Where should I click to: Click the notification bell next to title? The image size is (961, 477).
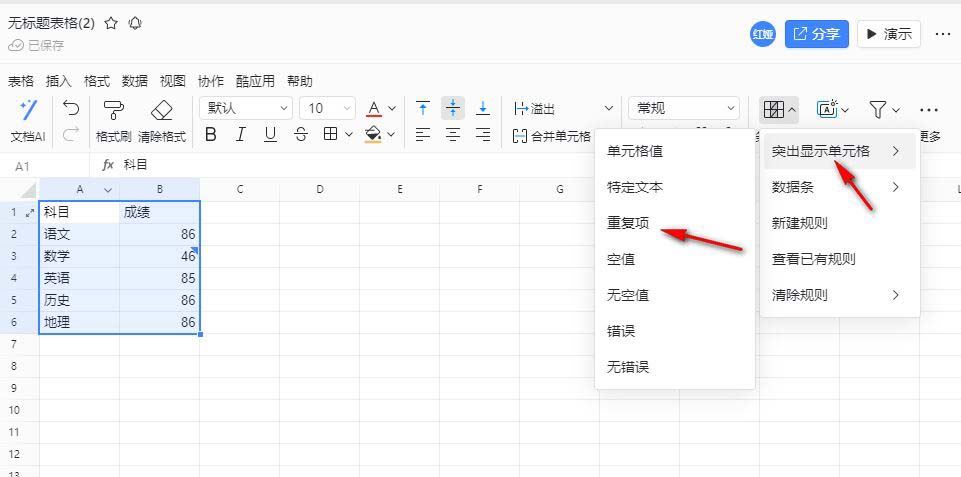[x=135, y=23]
